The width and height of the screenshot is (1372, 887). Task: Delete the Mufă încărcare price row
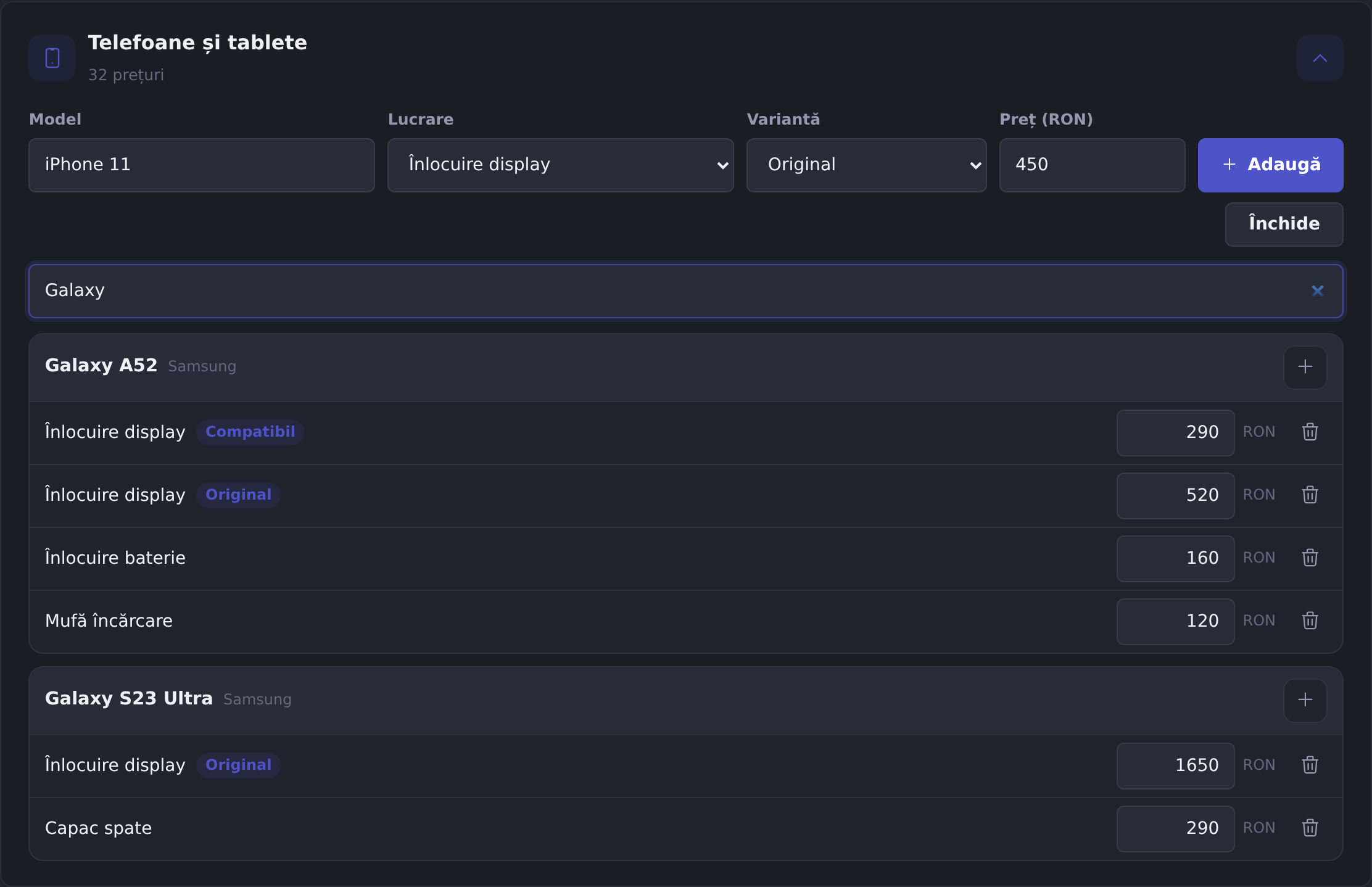click(x=1310, y=621)
